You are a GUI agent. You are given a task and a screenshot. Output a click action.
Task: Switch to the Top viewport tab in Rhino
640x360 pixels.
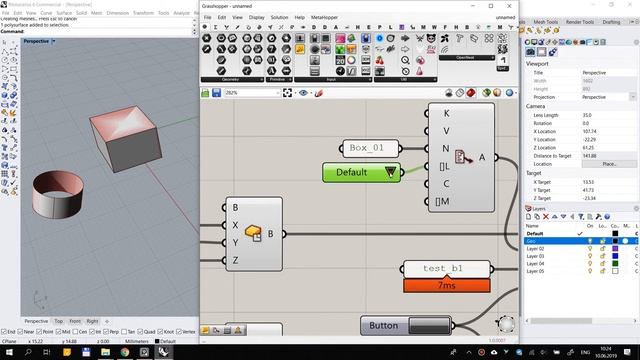click(x=58, y=322)
